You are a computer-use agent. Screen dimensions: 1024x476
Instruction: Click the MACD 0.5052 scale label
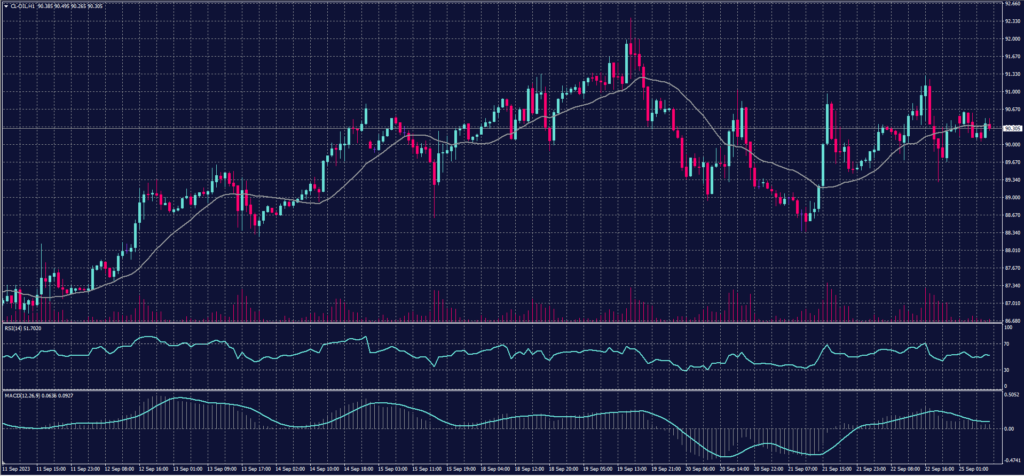point(1012,395)
